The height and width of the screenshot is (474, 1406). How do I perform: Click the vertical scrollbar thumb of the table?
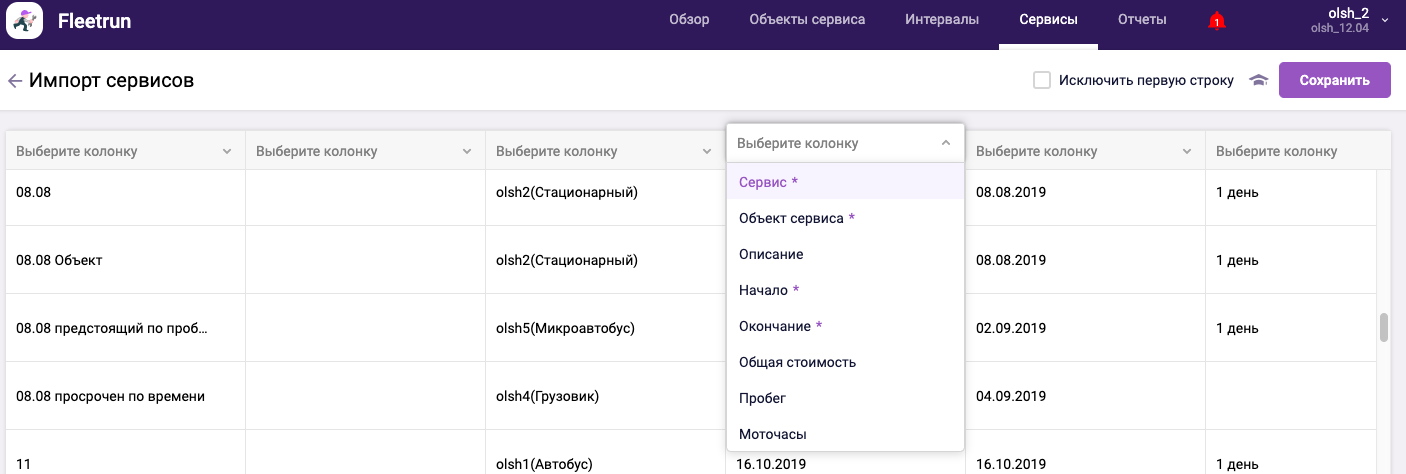click(x=1384, y=328)
